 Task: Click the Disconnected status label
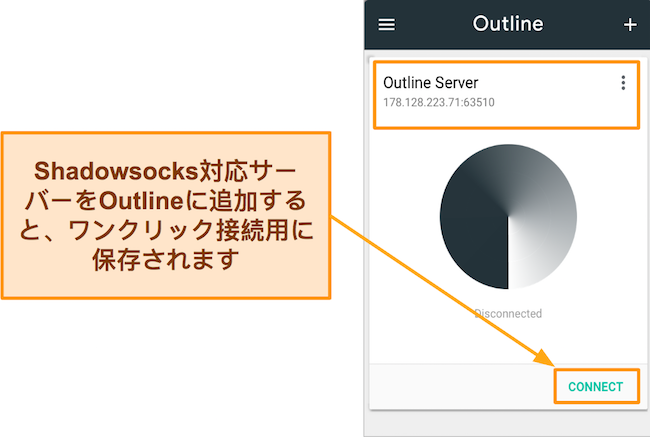(508, 313)
